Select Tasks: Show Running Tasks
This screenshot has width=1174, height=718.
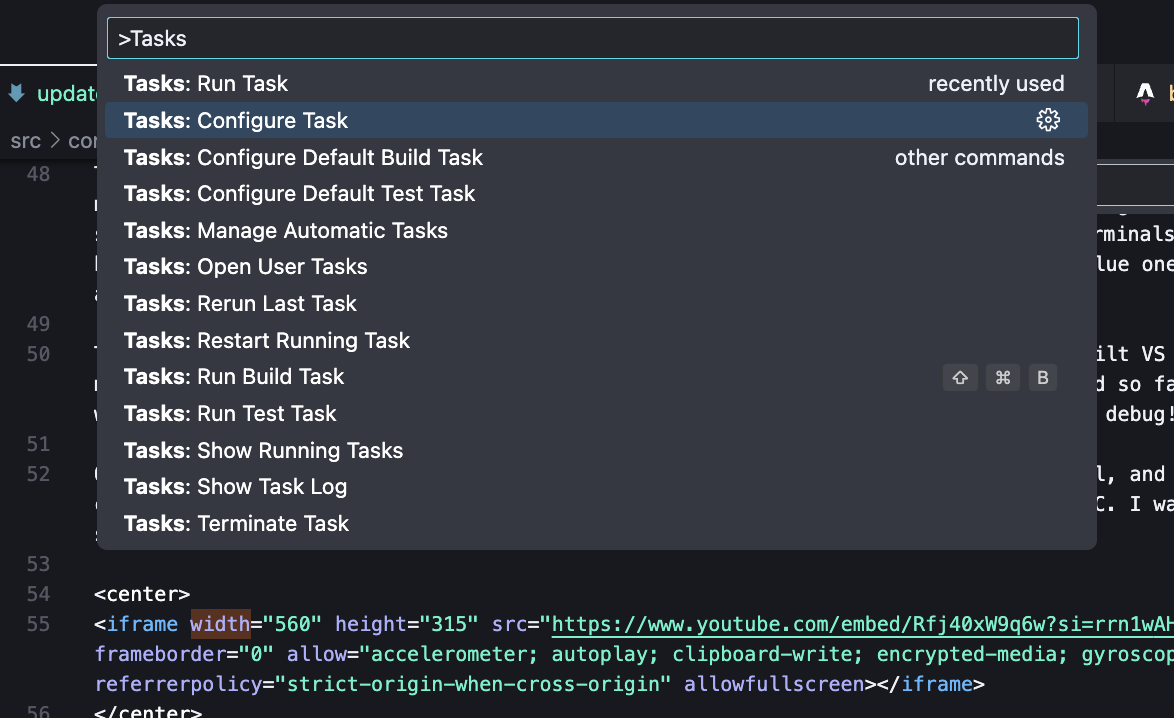263,451
